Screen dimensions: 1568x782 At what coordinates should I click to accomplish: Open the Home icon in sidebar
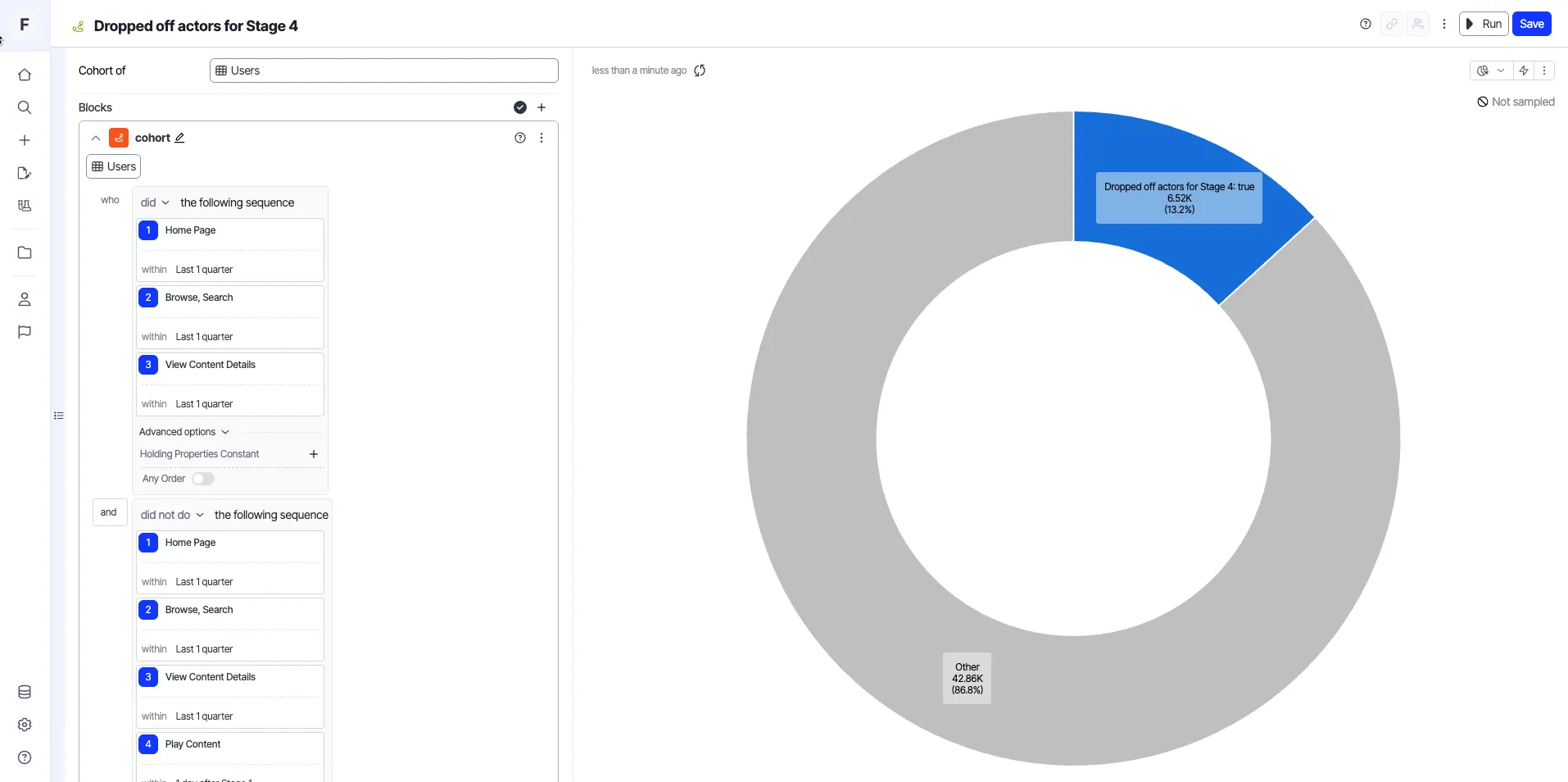pyautogui.click(x=25, y=75)
